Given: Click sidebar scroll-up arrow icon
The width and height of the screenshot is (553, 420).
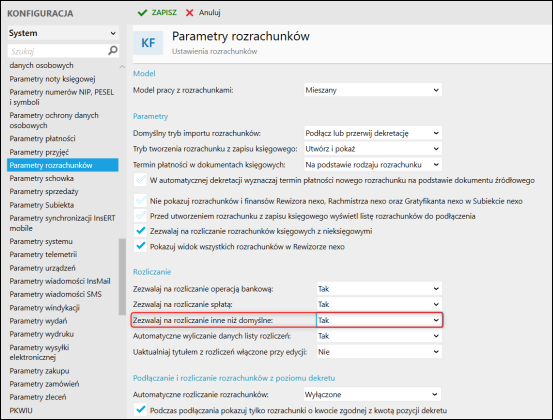Looking at the screenshot, I should [122, 66].
